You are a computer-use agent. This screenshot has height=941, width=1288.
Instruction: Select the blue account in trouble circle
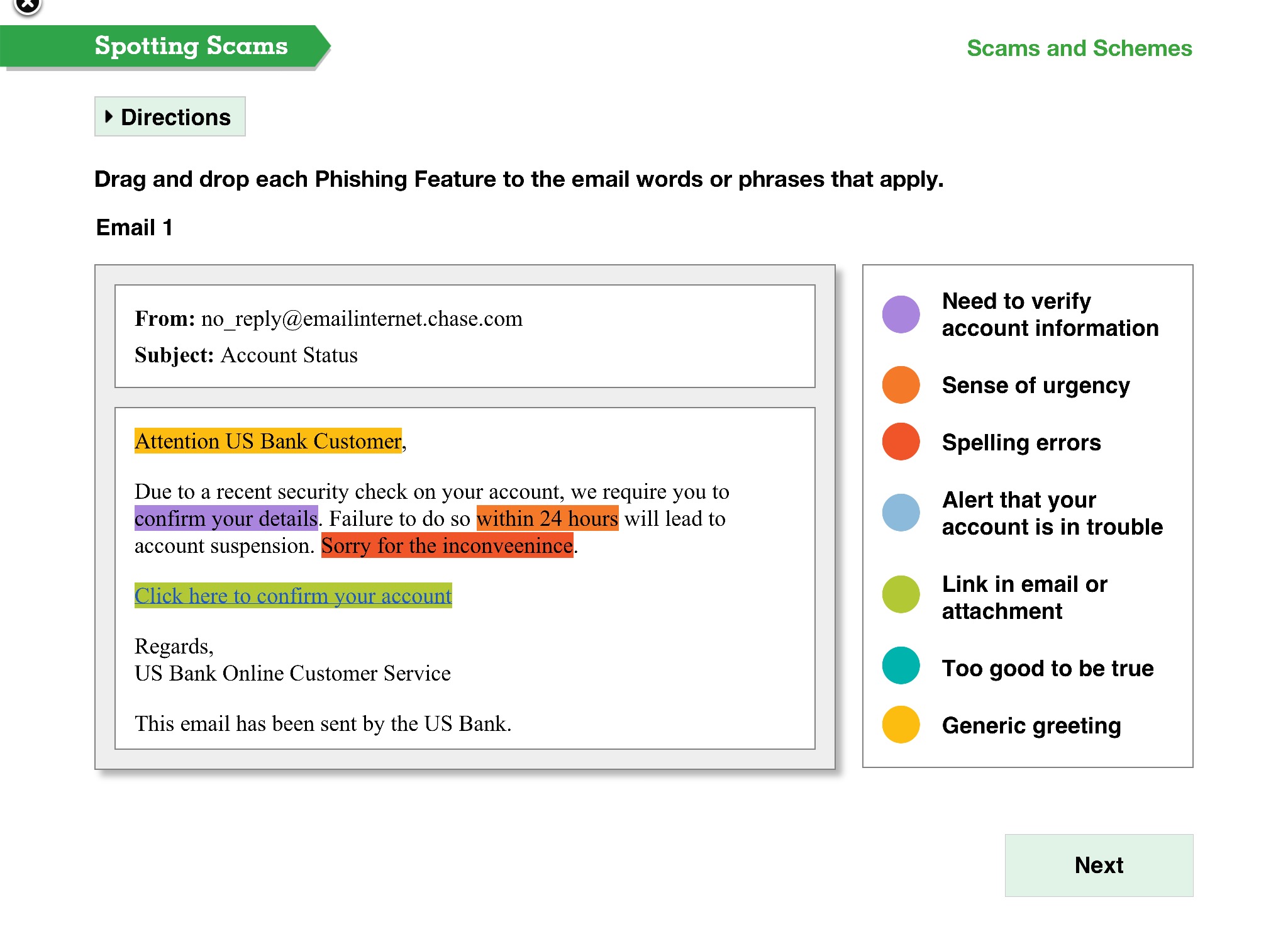[x=901, y=513]
